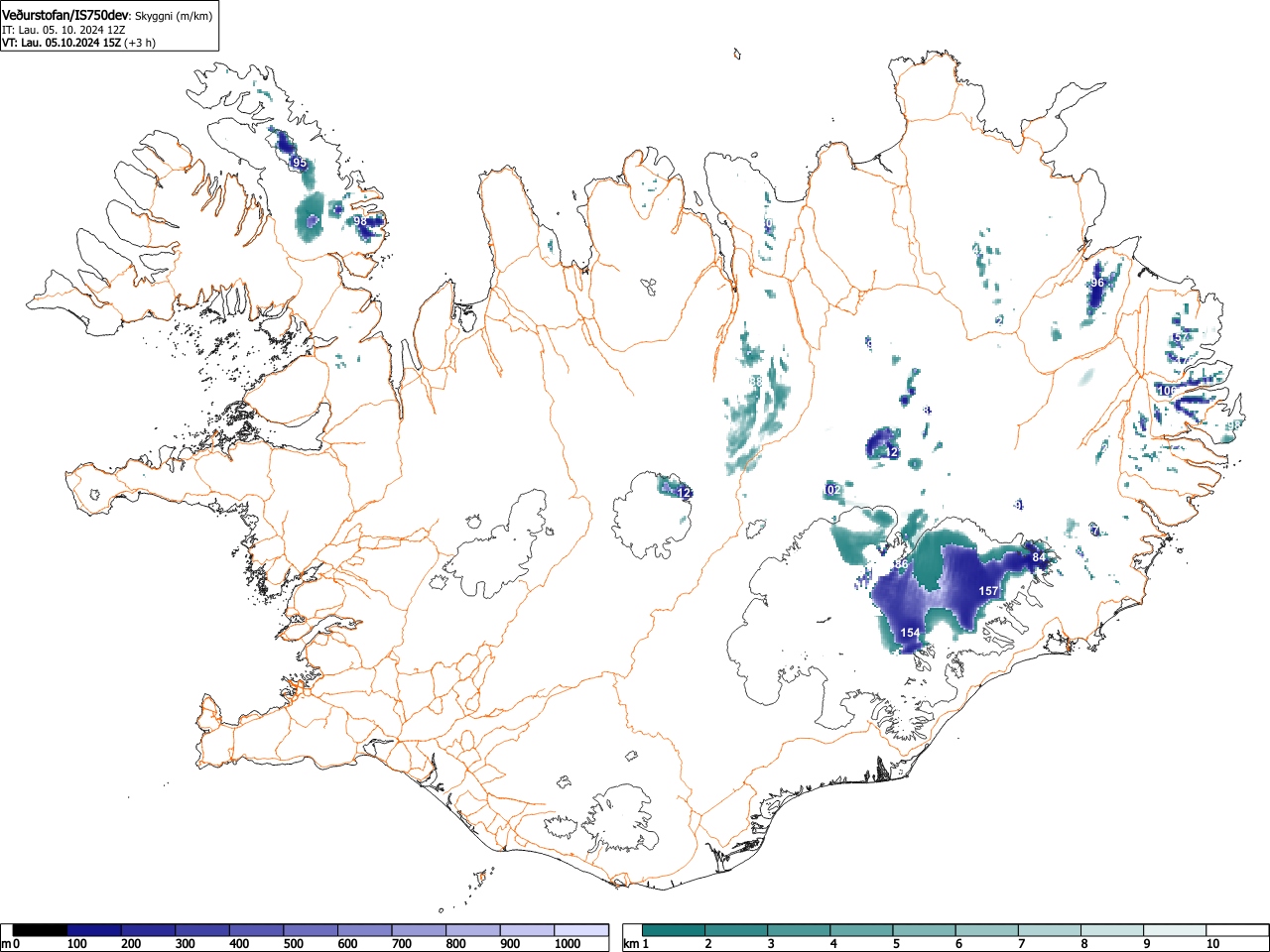1270x952 pixels.
Task: Click the '5' tick label on km legend
Action: tap(895, 944)
